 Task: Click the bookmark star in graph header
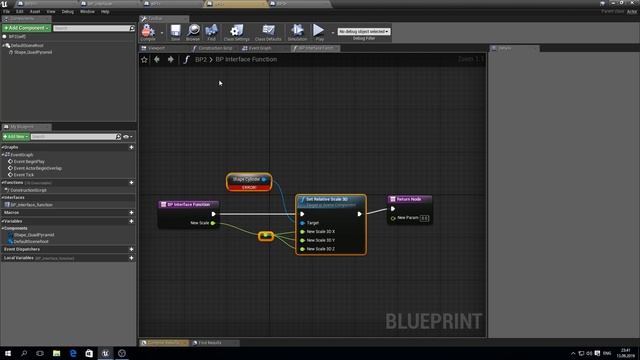tap(144, 60)
